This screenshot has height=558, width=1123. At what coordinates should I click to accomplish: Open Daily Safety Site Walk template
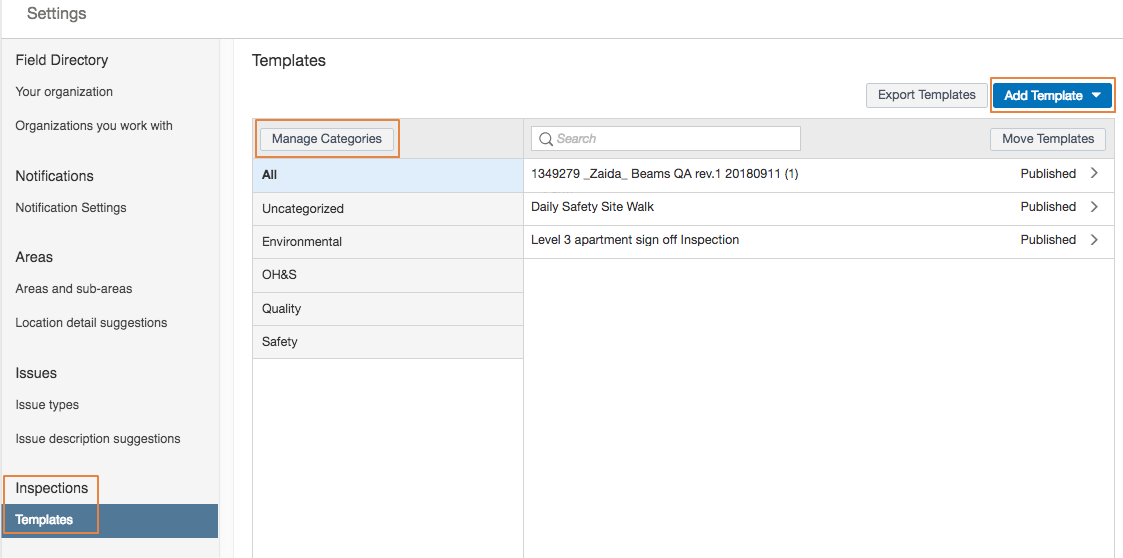593,207
